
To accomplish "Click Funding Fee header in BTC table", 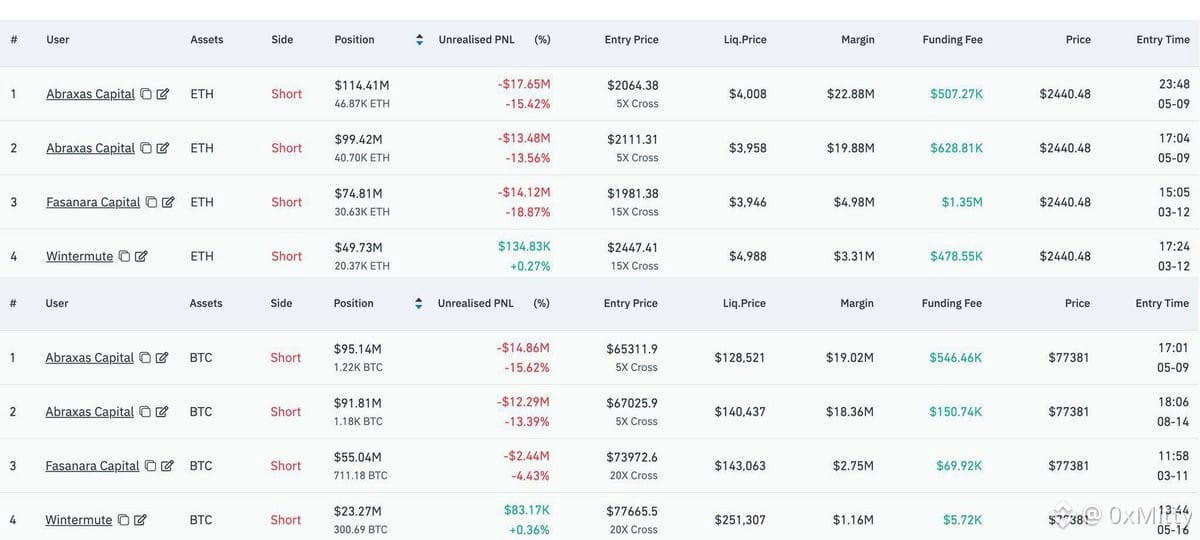I will pos(952,303).
